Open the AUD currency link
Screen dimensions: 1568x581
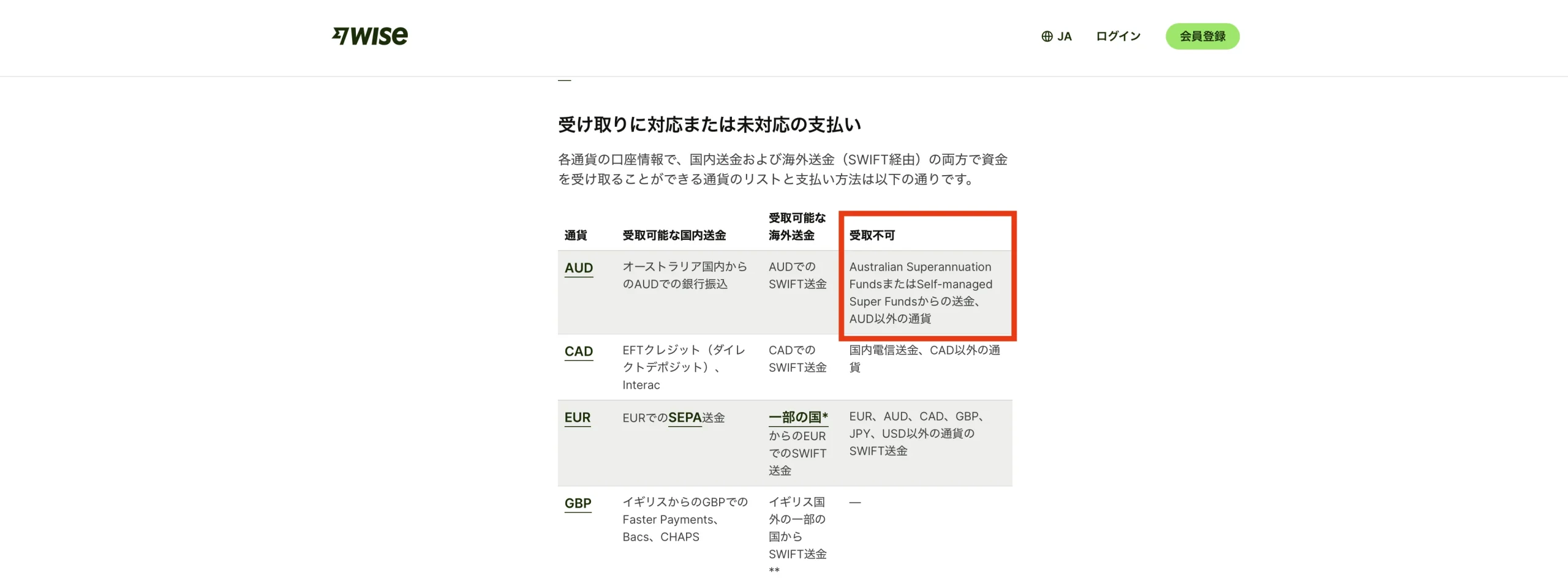pos(578,268)
